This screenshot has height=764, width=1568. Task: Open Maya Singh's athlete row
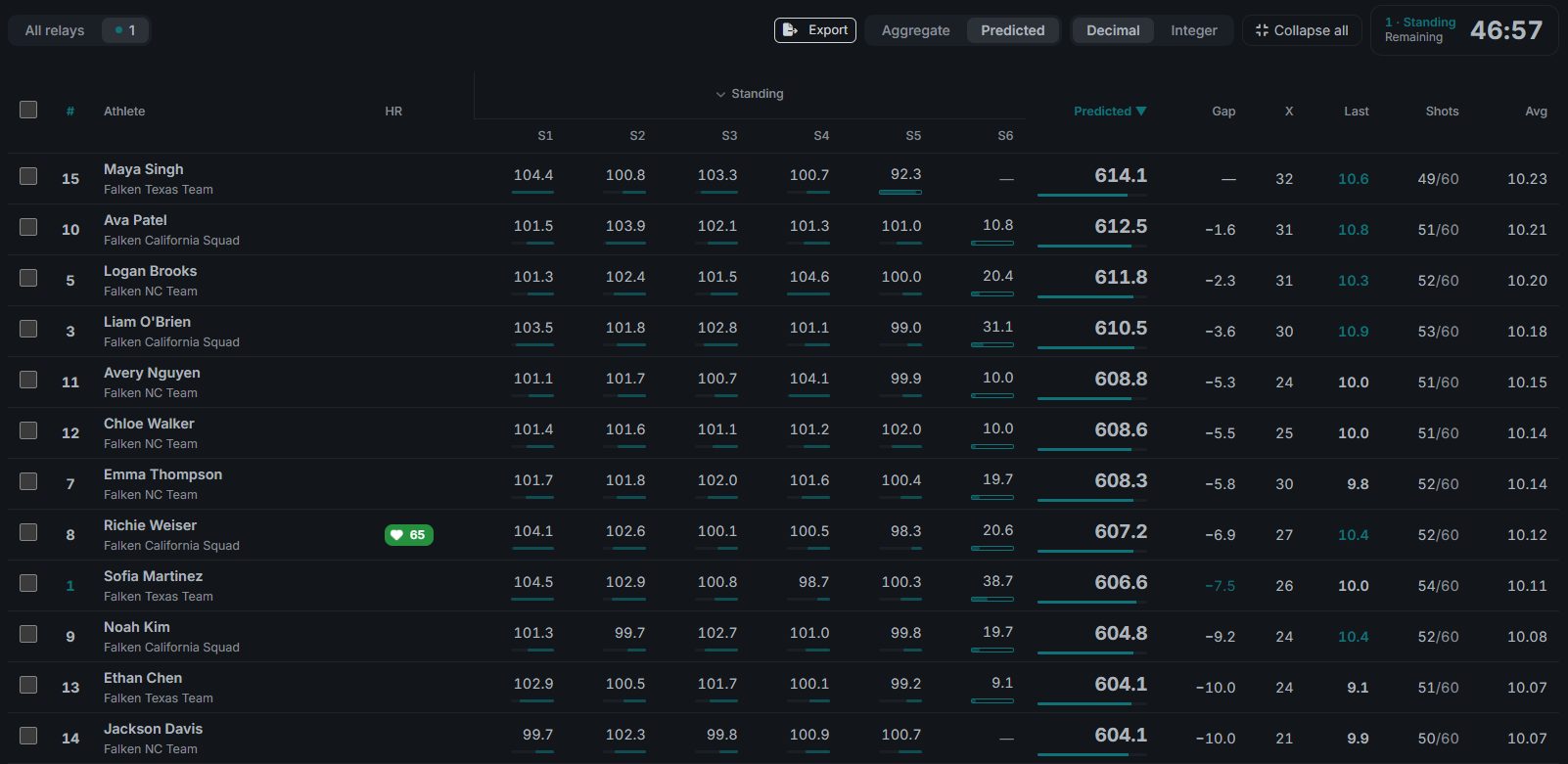pyautogui.click(x=783, y=179)
